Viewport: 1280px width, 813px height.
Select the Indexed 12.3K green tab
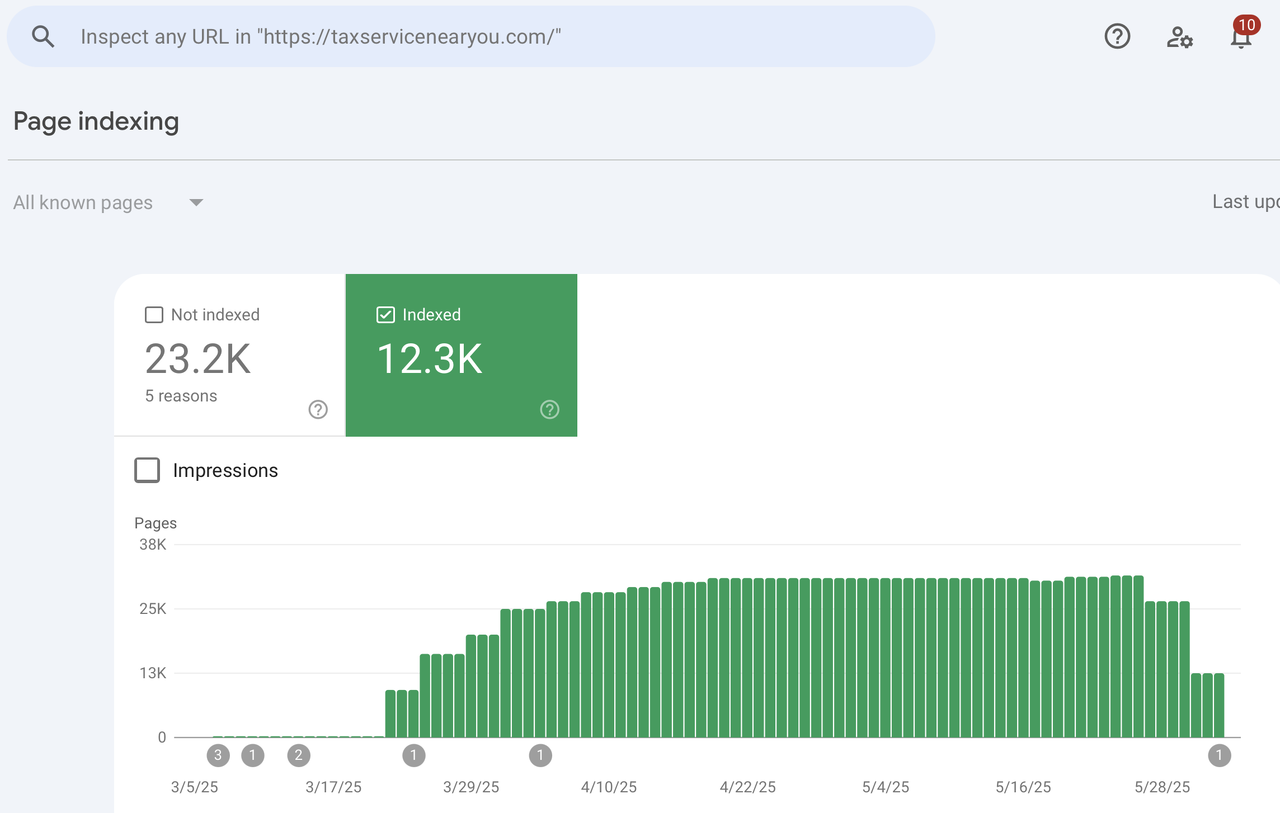[x=461, y=355]
